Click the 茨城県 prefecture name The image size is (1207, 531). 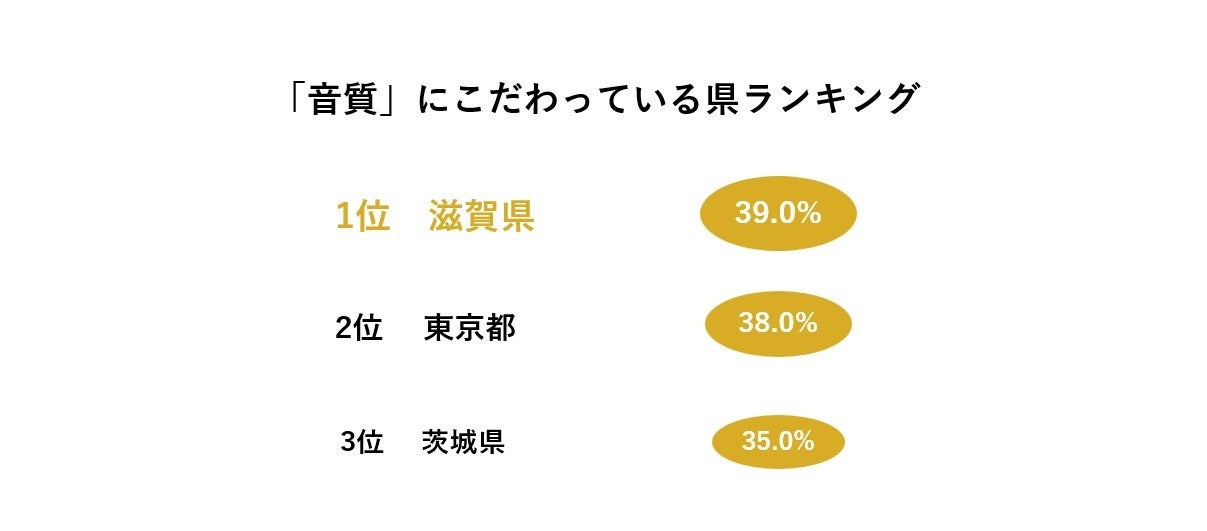coord(464,442)
